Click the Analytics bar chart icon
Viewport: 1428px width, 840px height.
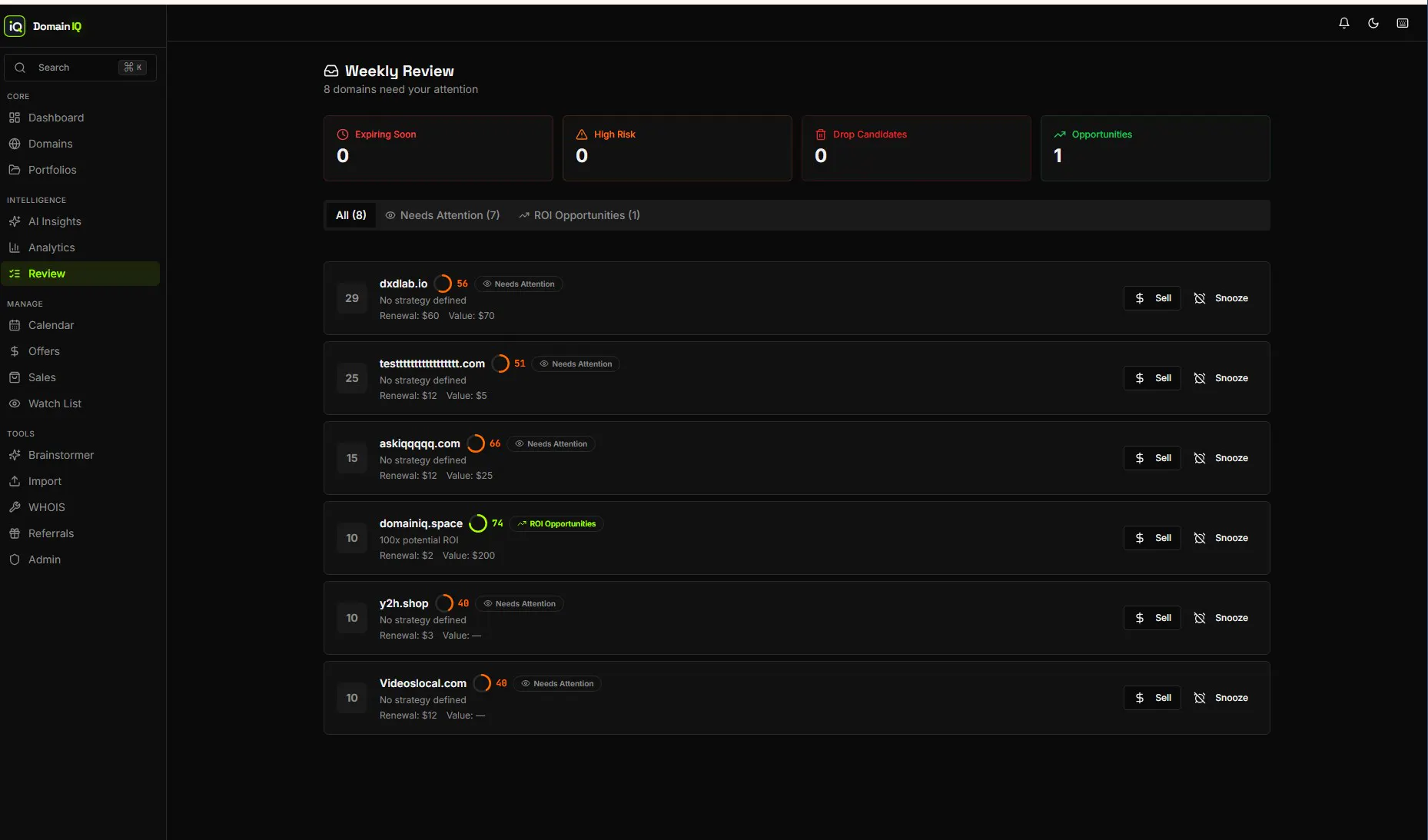15,247
